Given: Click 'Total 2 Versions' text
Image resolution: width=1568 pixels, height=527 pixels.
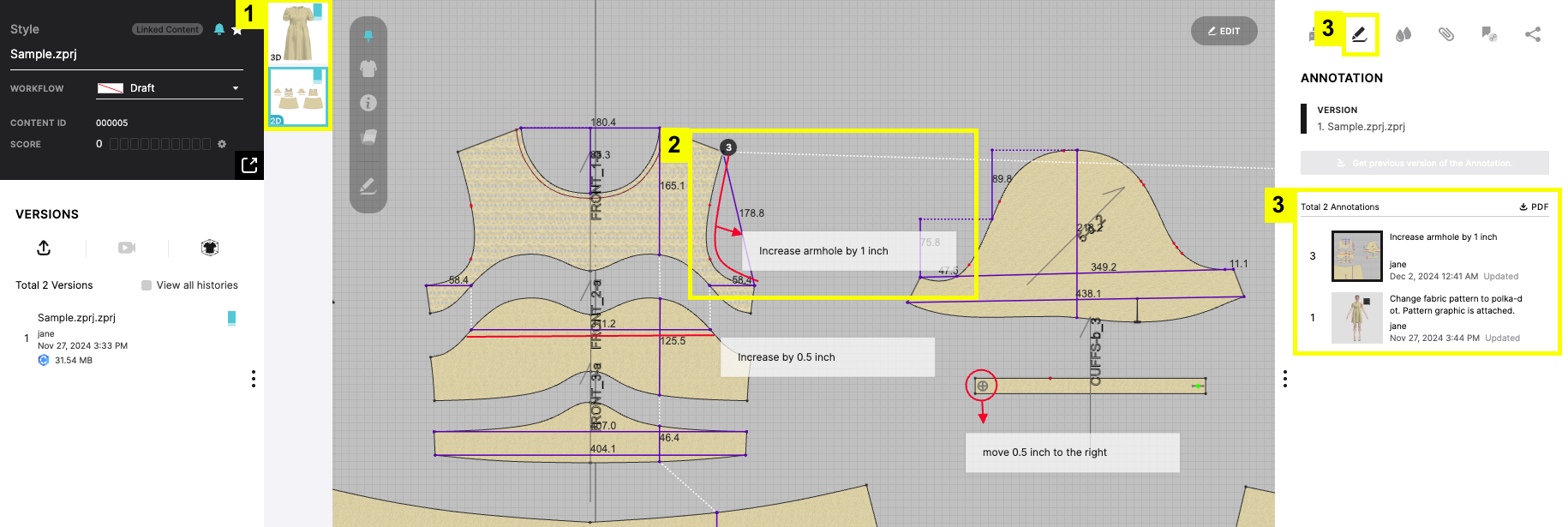Looking at the screenshot, I should click(54, 285).
